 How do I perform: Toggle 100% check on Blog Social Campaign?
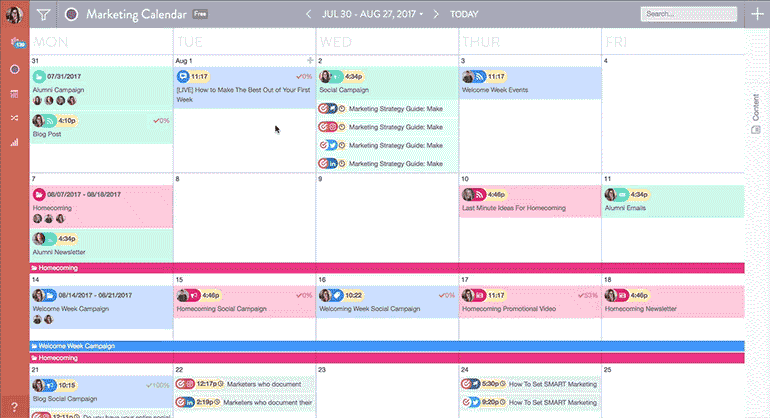[158, 386]
